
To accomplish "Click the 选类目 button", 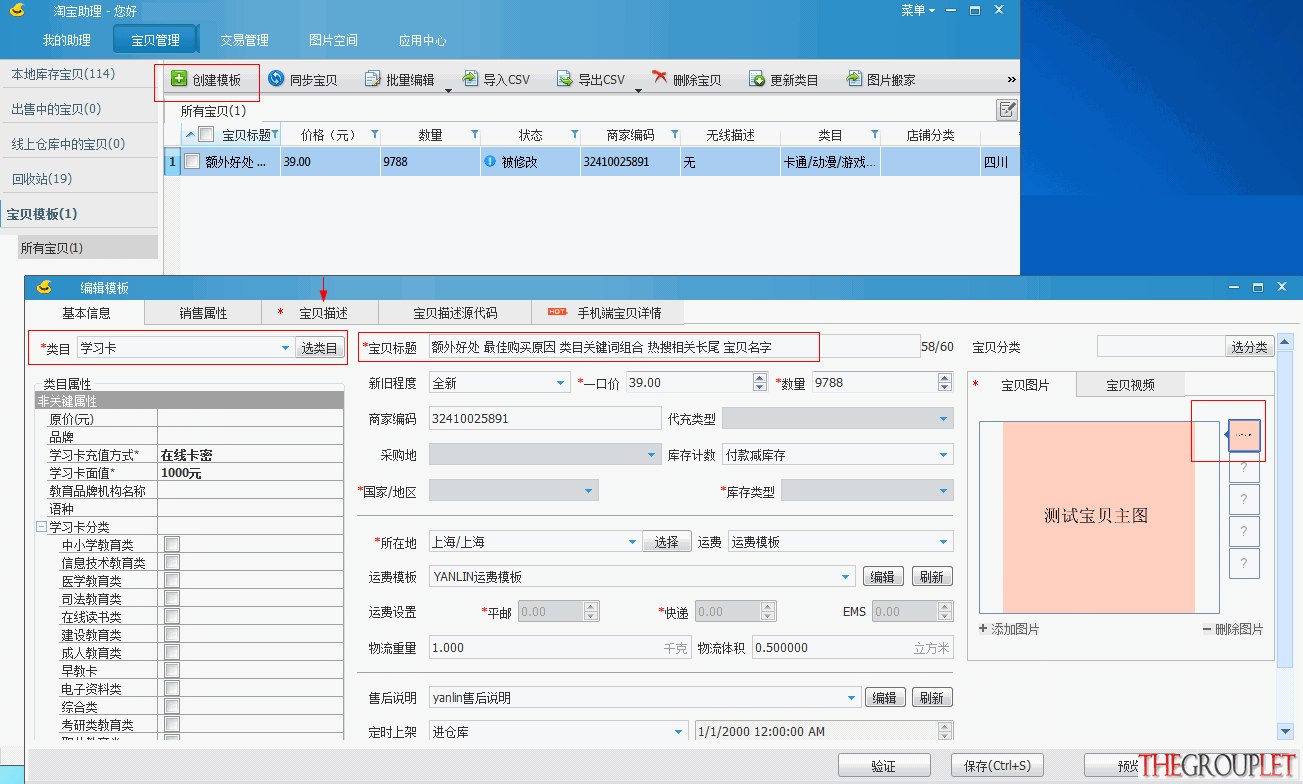I will coord(319,348).
